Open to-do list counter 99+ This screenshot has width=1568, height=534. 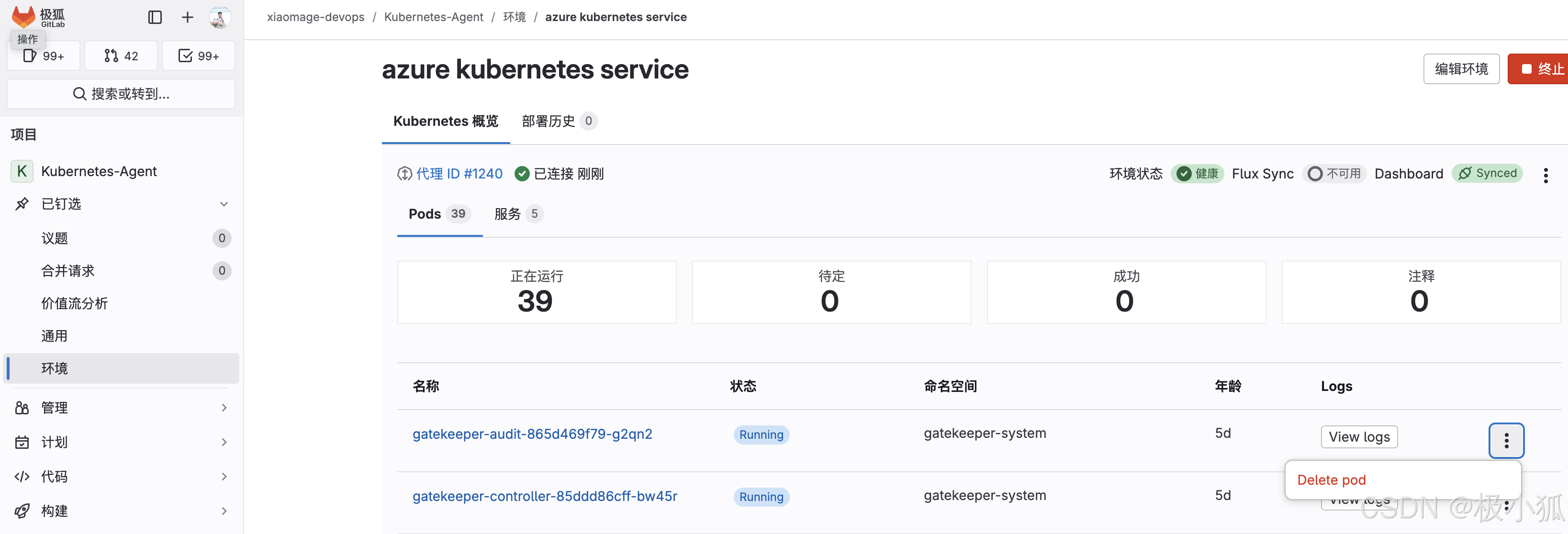pyautogui.click(x=199, y=56)
